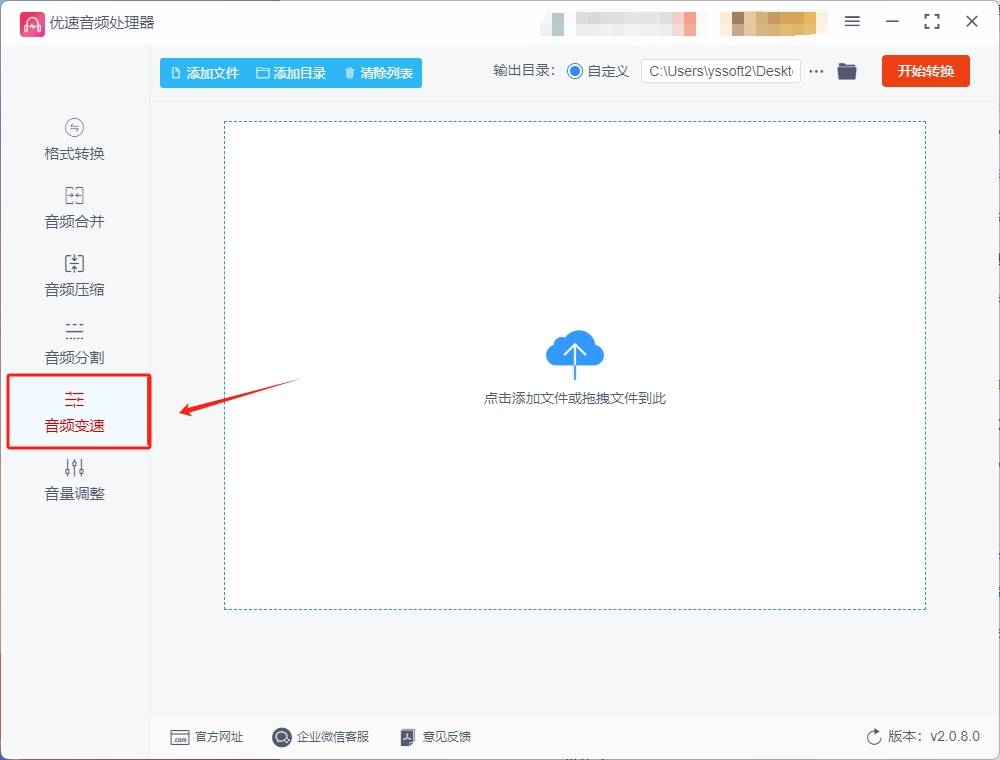Clear the list with 清除列表
The height and width of the screenshot is (760, 1000).
point(378,73)
